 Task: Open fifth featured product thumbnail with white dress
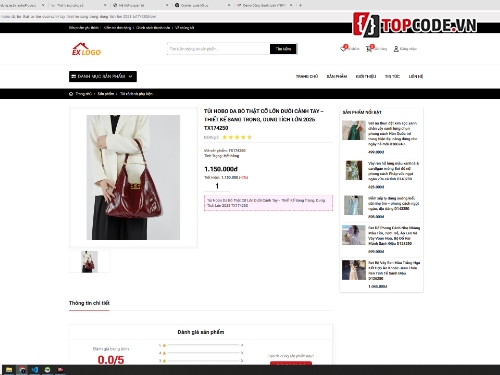click(354, 270)
